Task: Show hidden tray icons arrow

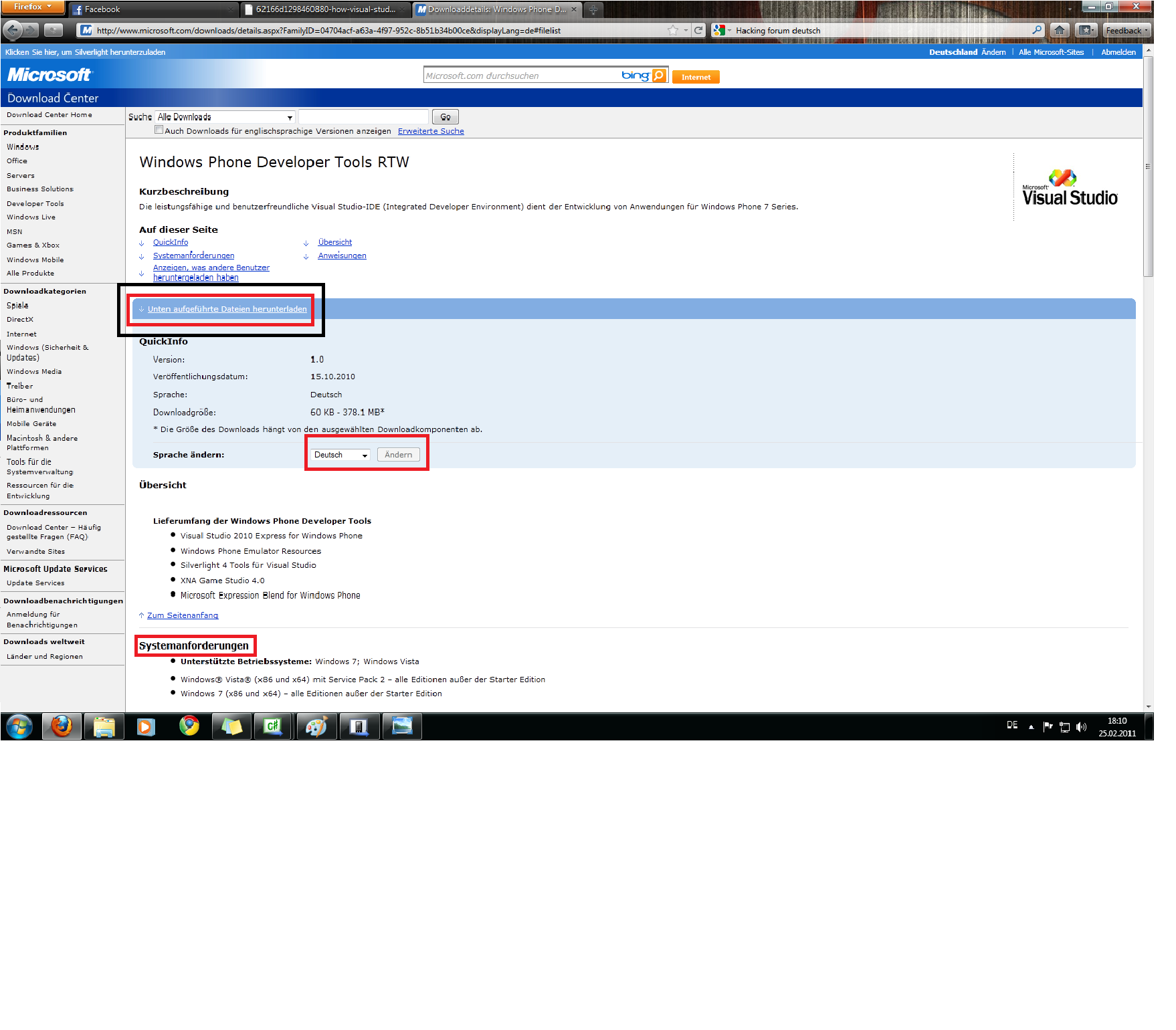Action: point(1031,727)
